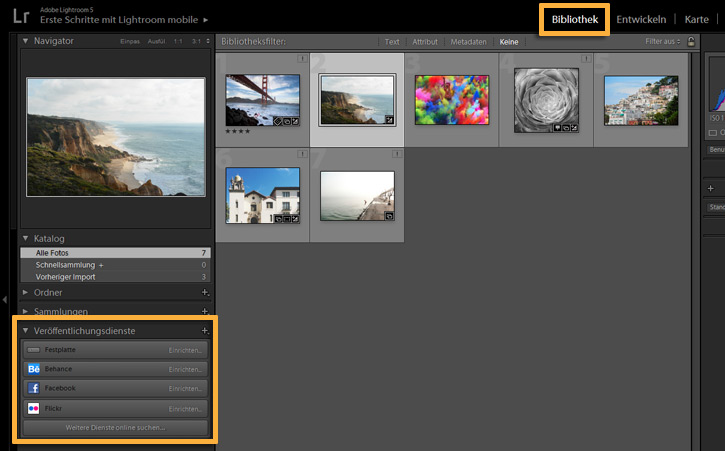The height and width of the screenshot is (451, 725).
Task: Click Einrichten for Festplatte
Action: pyautogui.click(x=185, y=350)
